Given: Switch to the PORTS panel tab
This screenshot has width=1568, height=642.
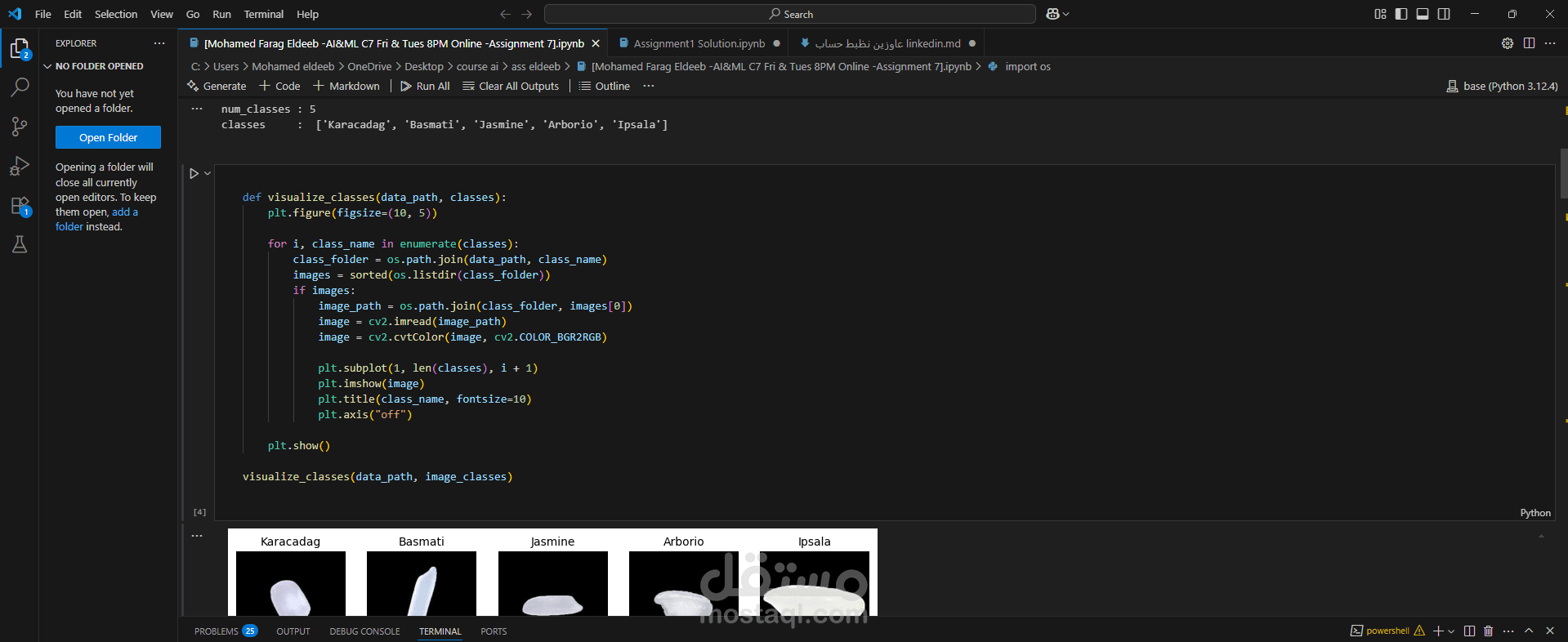Looking at the screenshot, I should click(494, 631).
